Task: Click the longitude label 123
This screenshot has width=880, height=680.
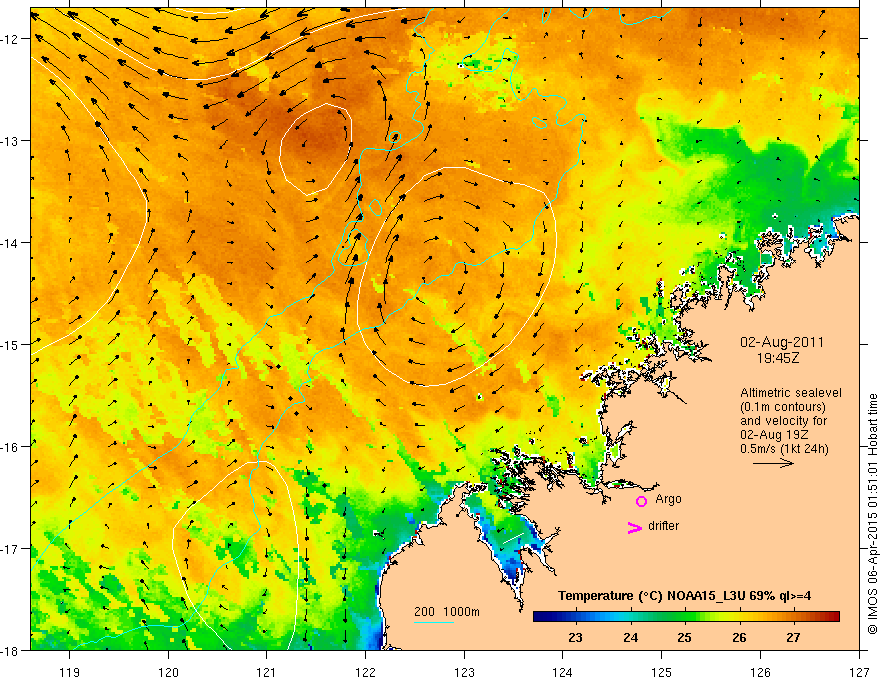Action: coord(464,672)
